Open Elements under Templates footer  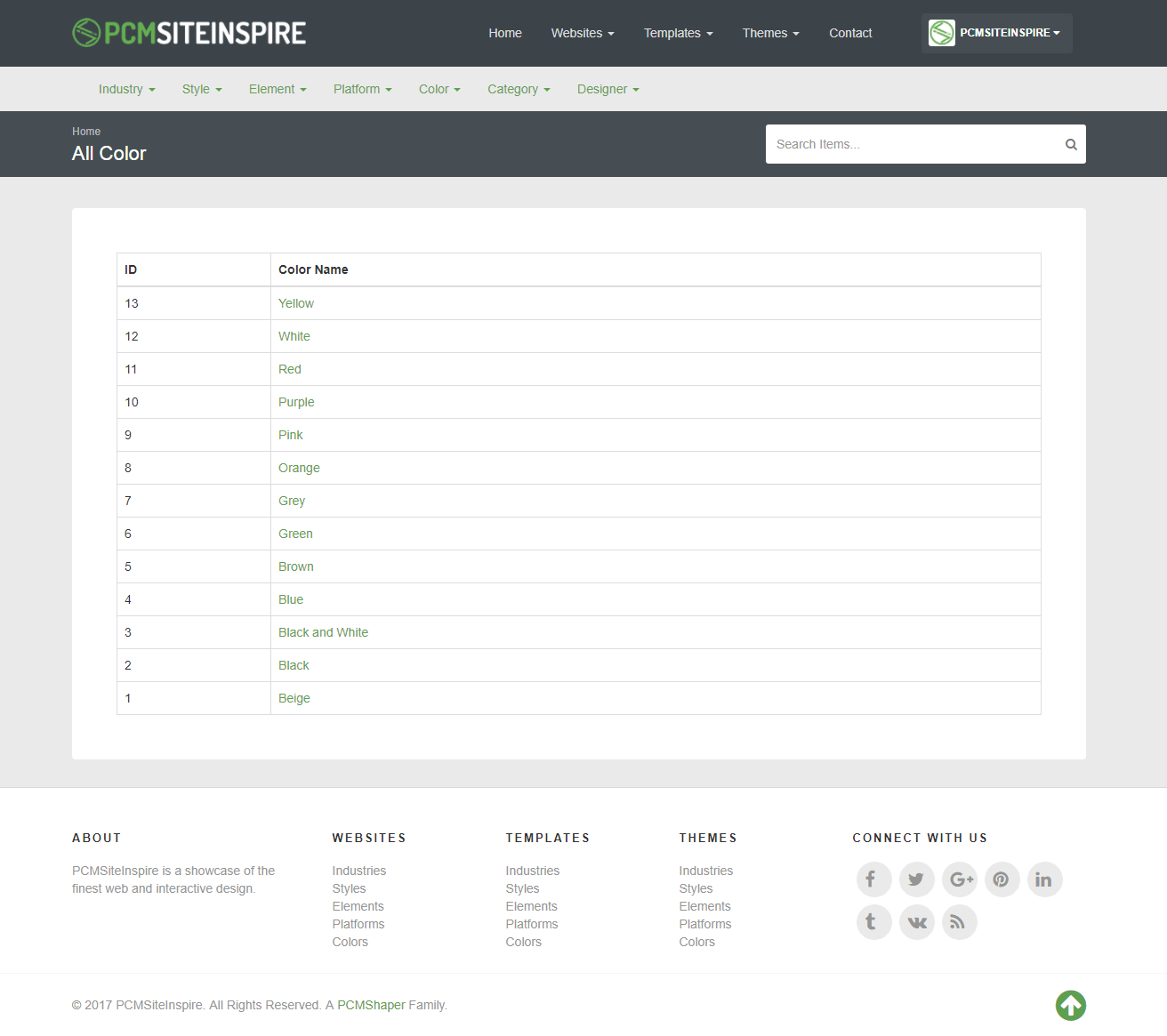point(532,906)
